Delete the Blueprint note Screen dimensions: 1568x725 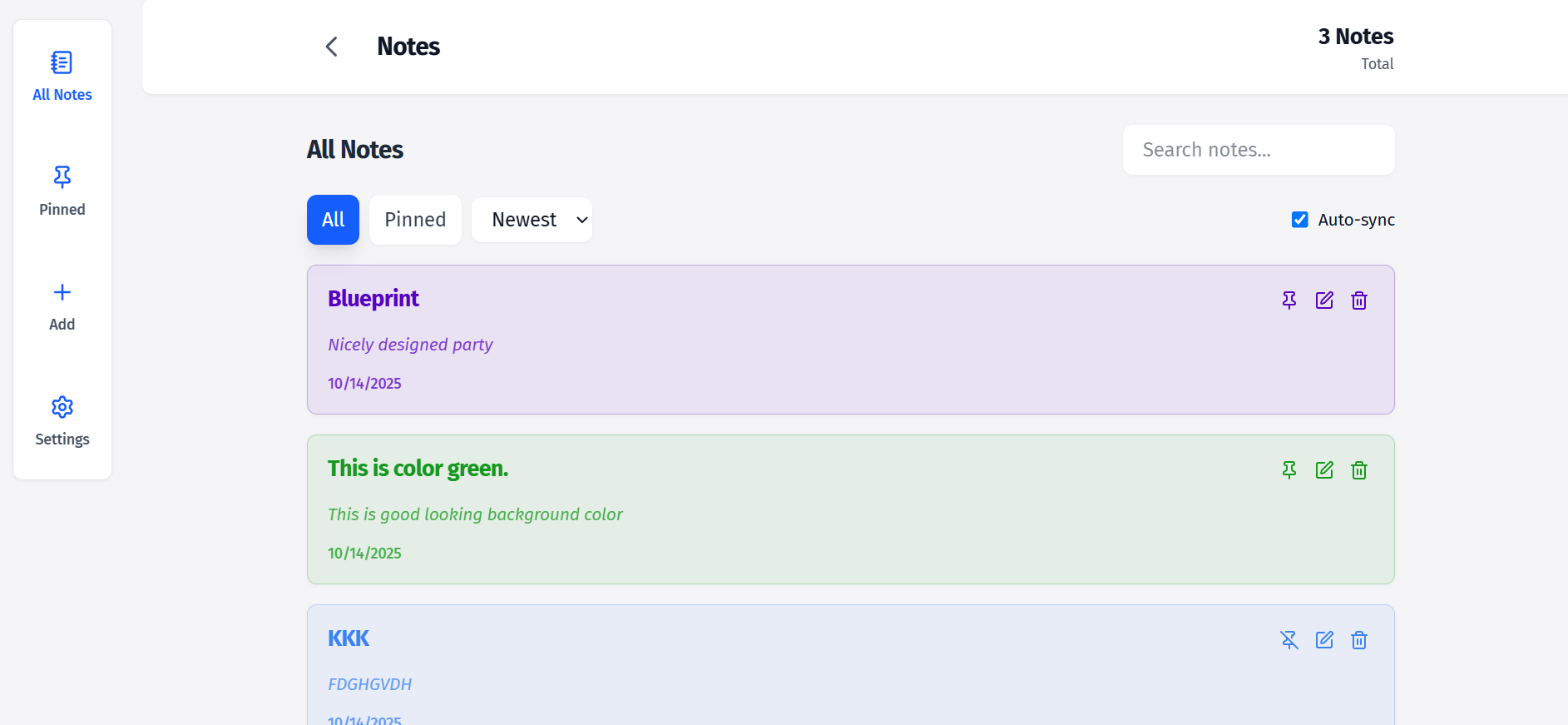pos(1359,300)
